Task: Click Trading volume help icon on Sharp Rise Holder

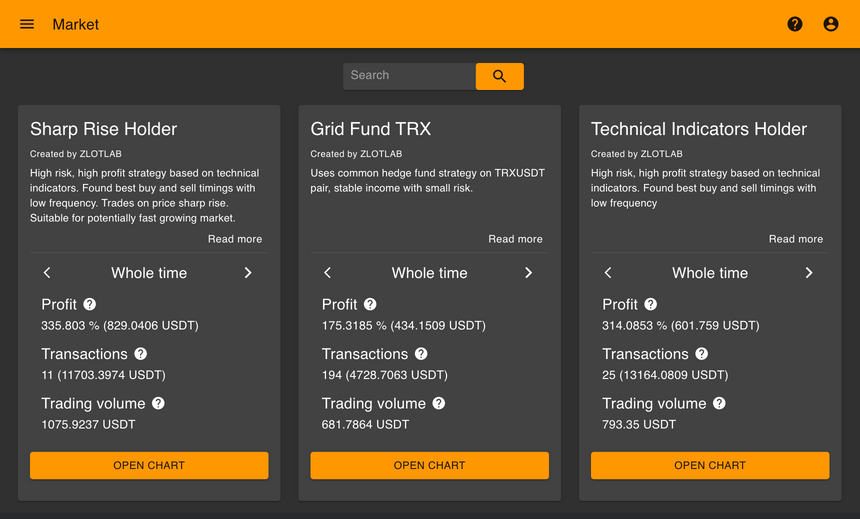Action: [158, 403]
